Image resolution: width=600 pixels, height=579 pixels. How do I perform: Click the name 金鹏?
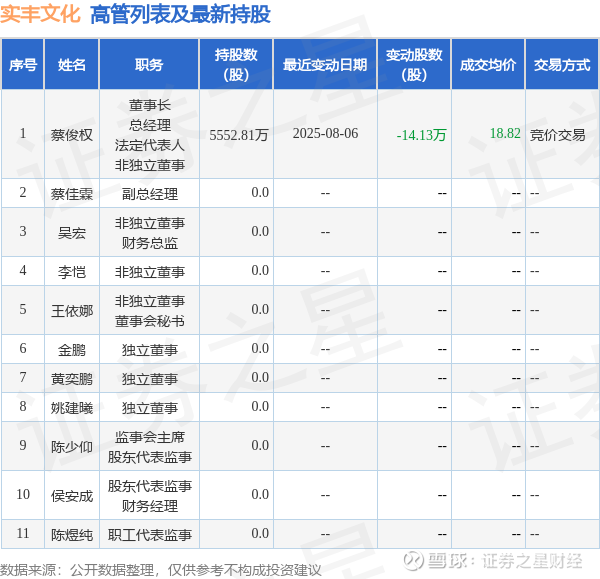[x=72, y=350]
